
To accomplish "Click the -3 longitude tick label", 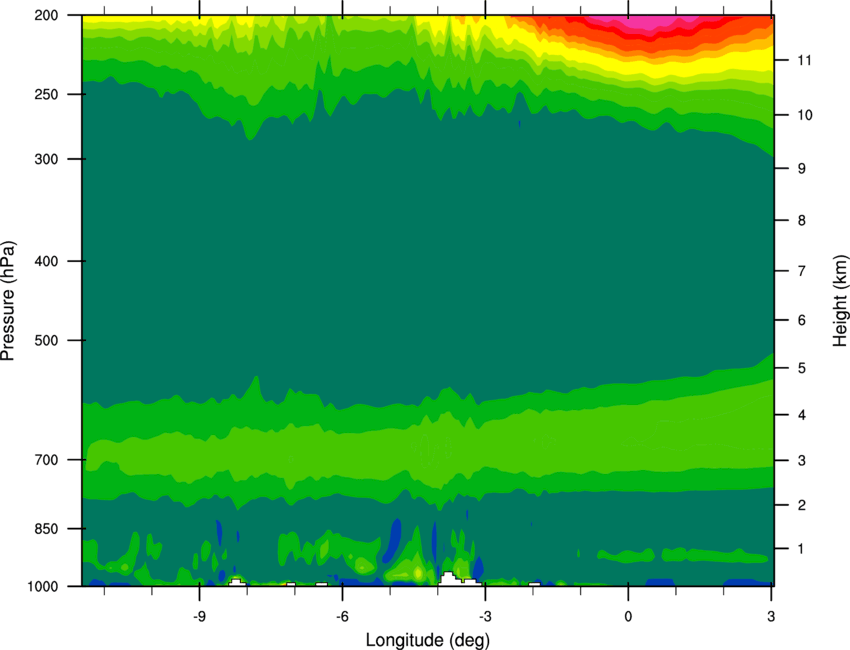I will (x=485, y=616).
